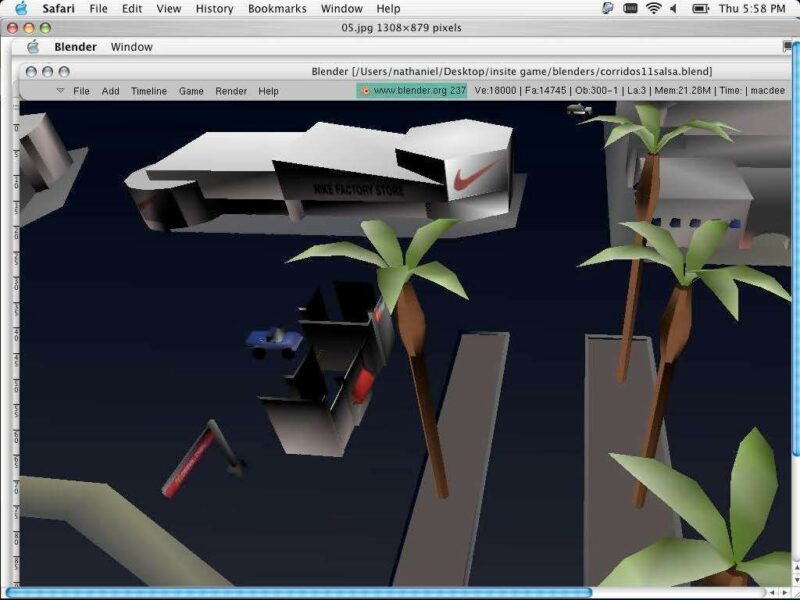Click the "Ob:300-1" object count

[596, 91]
